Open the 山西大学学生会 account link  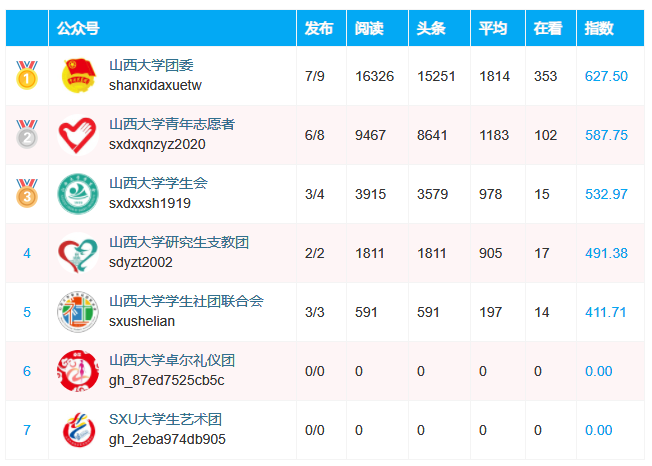[x=158, y=184]
